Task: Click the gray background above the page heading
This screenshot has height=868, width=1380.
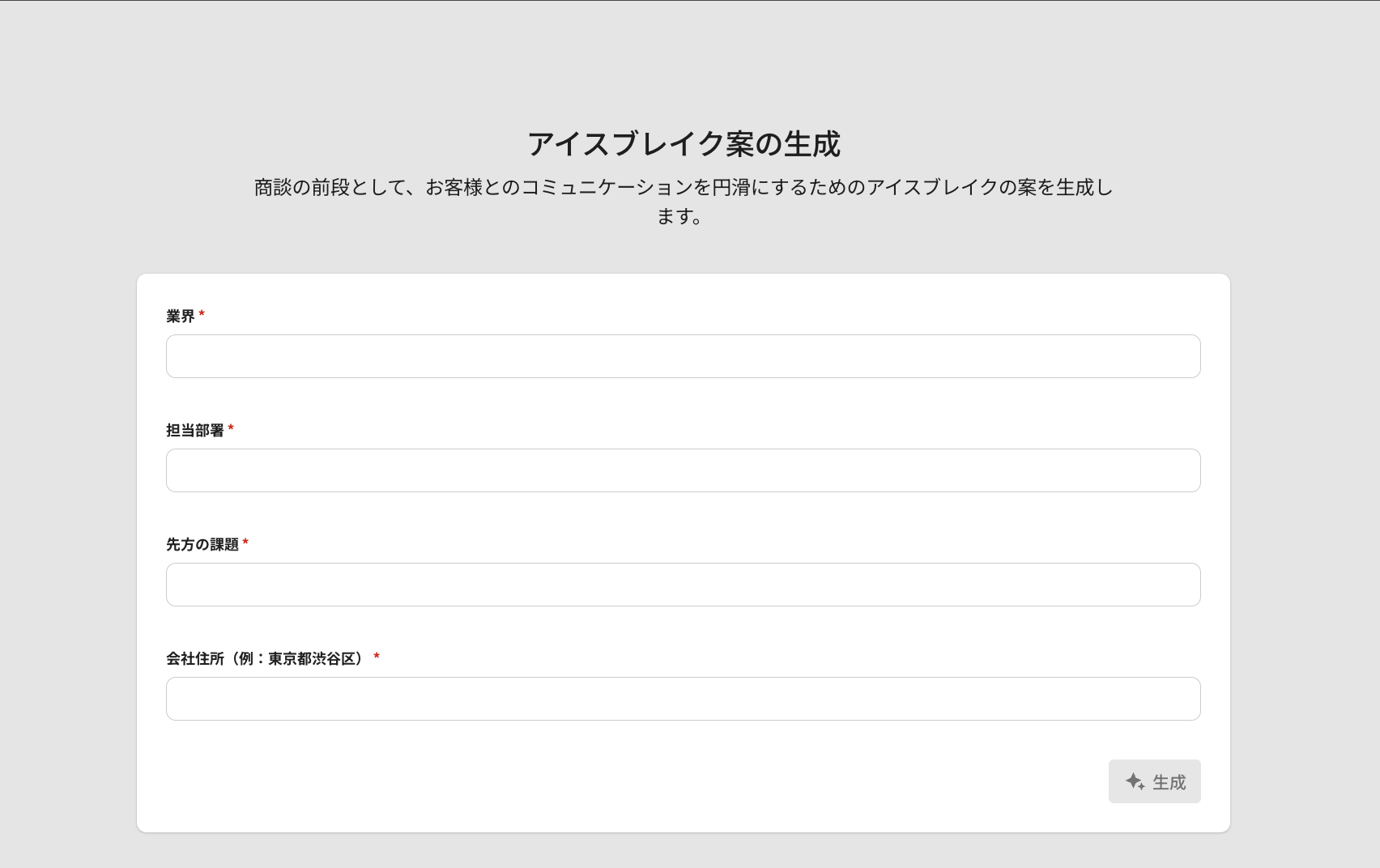Action: pyautogui.click(x=684, y=65)
